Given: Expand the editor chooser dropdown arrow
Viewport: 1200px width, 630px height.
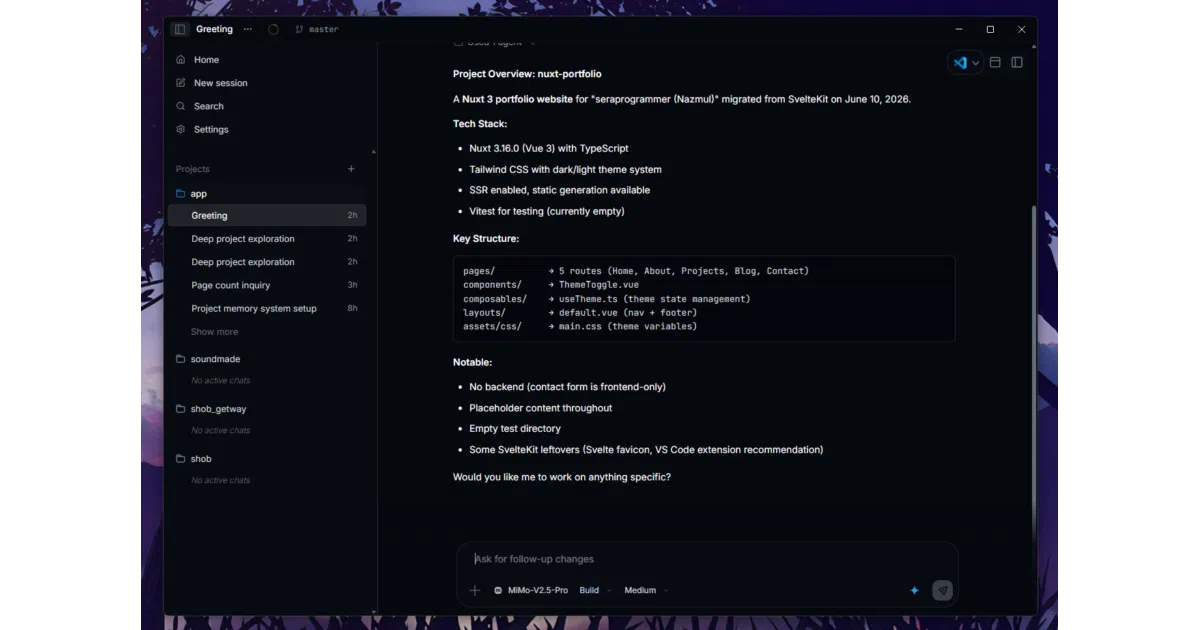Looking at the screenshot, I should [x=976, y=63].
